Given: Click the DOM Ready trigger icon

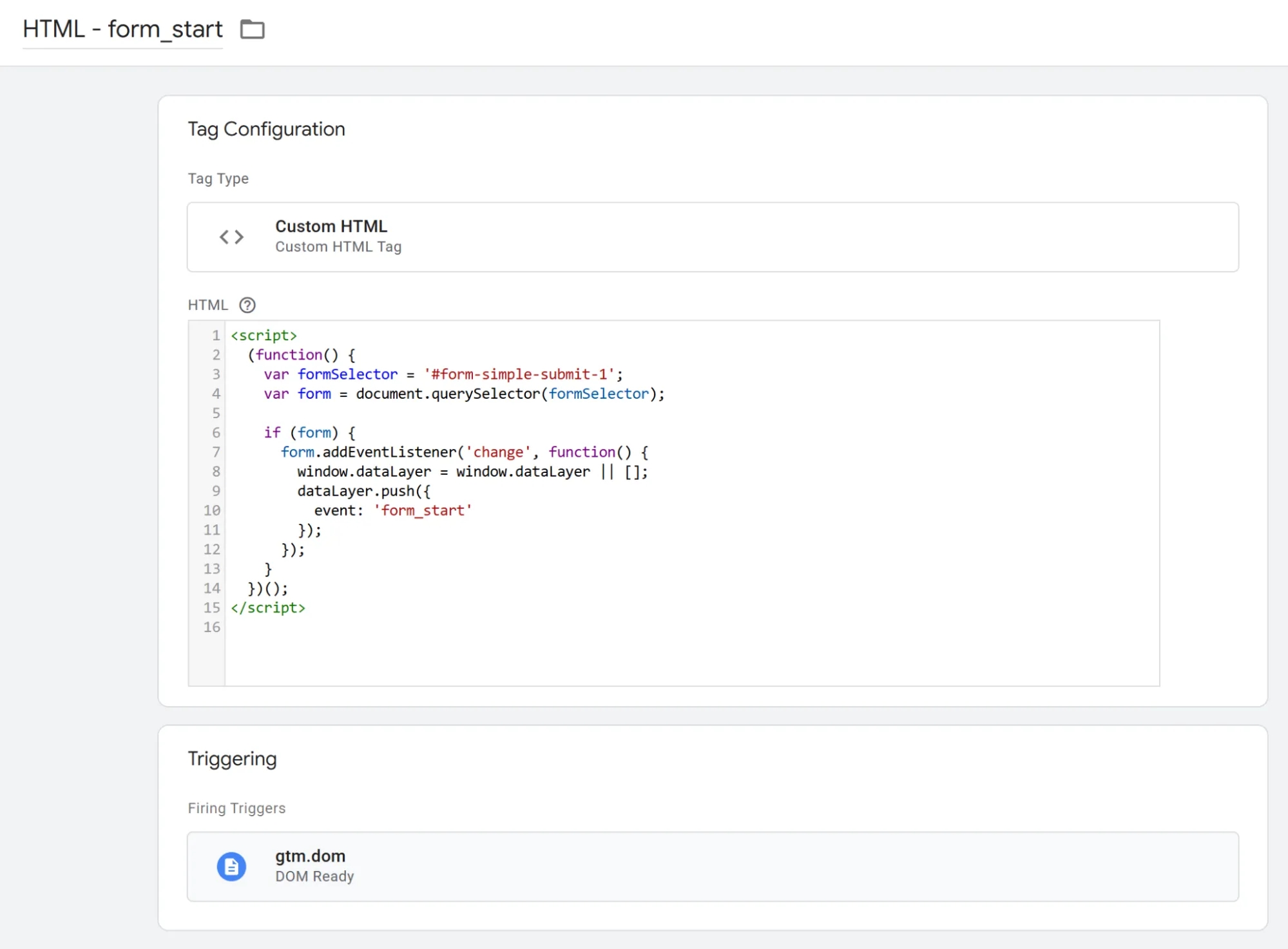Looking at the screenshot, I should click(231, 867).
